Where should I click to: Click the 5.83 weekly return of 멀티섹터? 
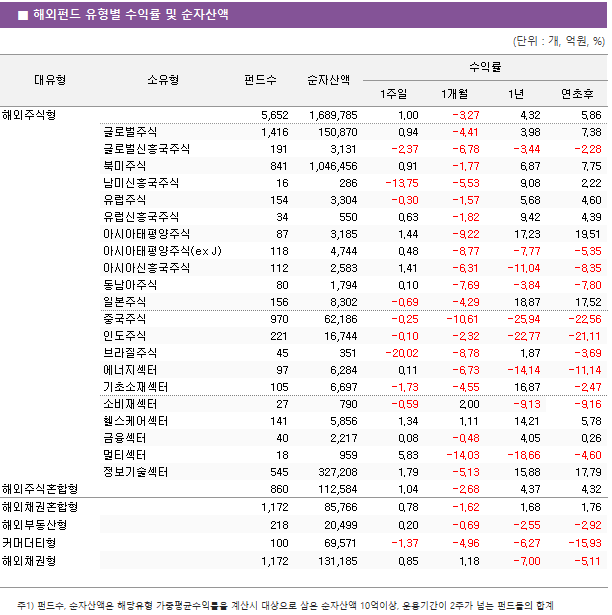[x=408, y=455]
